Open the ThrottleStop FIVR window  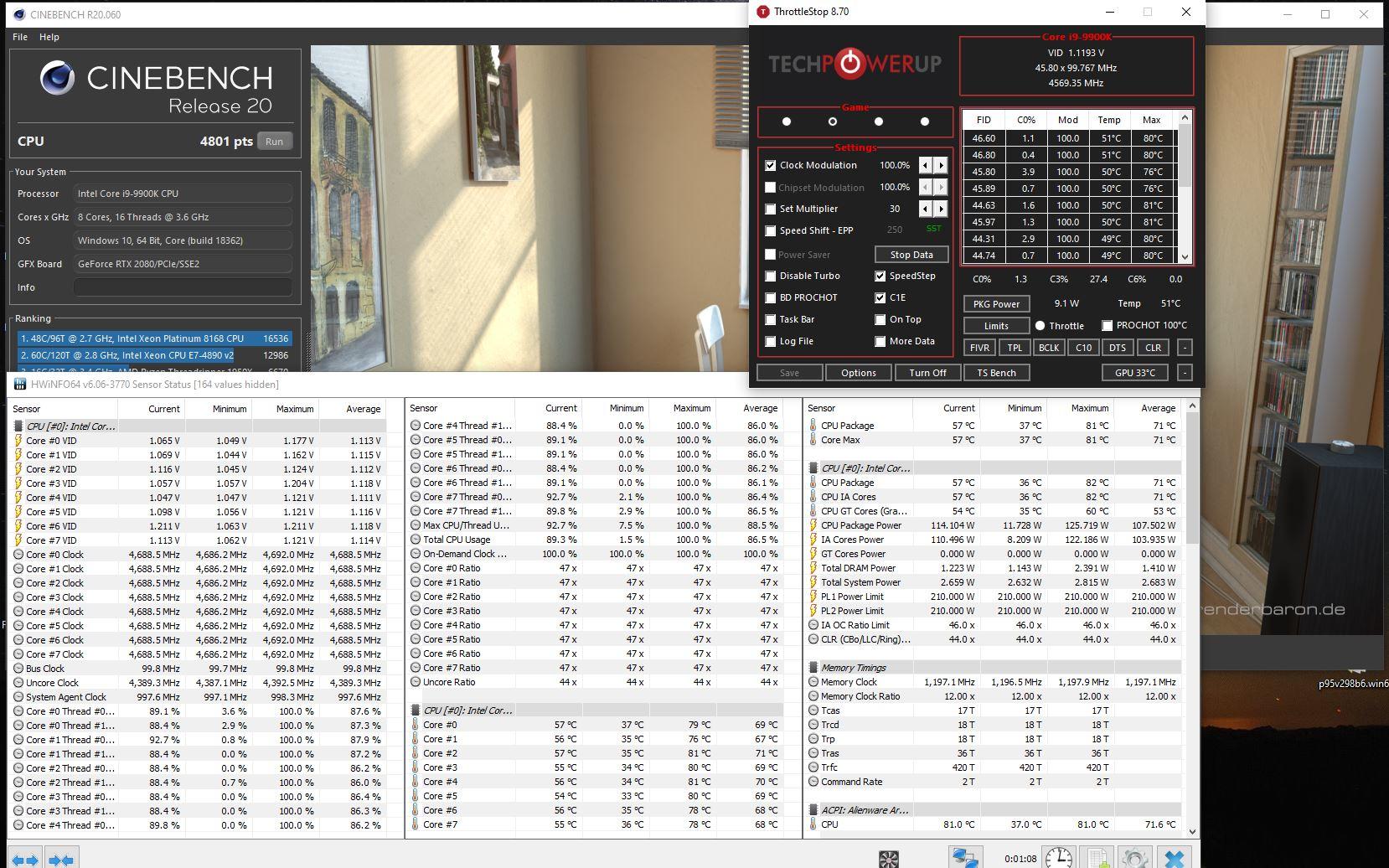pyautogui.click(x=978, y=348)
